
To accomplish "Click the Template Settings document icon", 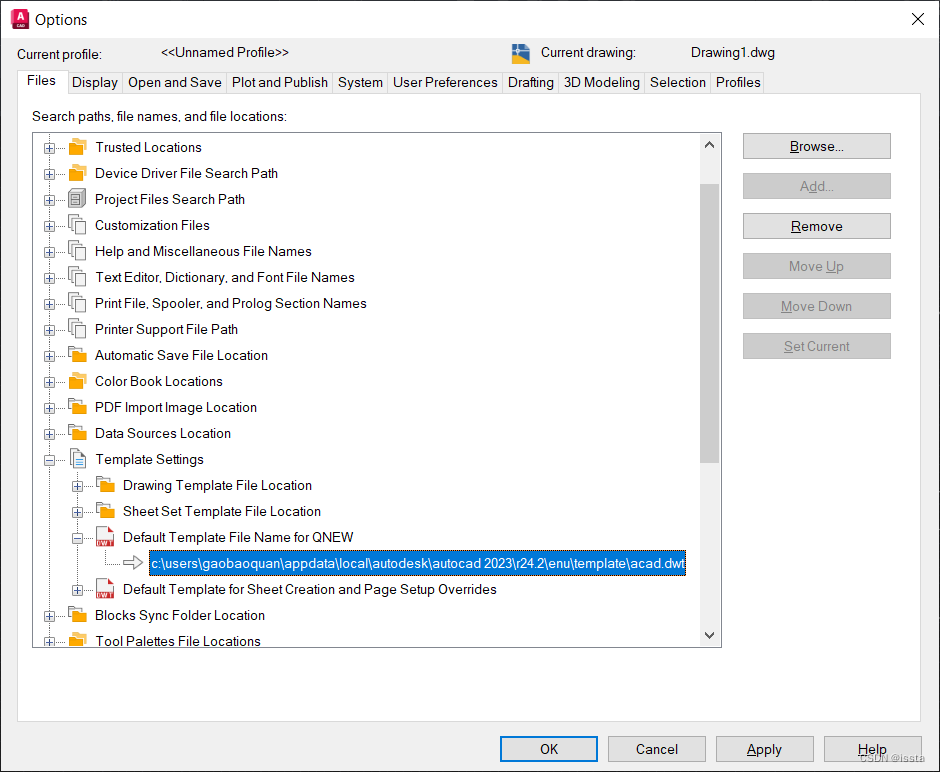I will coord(78,459).
